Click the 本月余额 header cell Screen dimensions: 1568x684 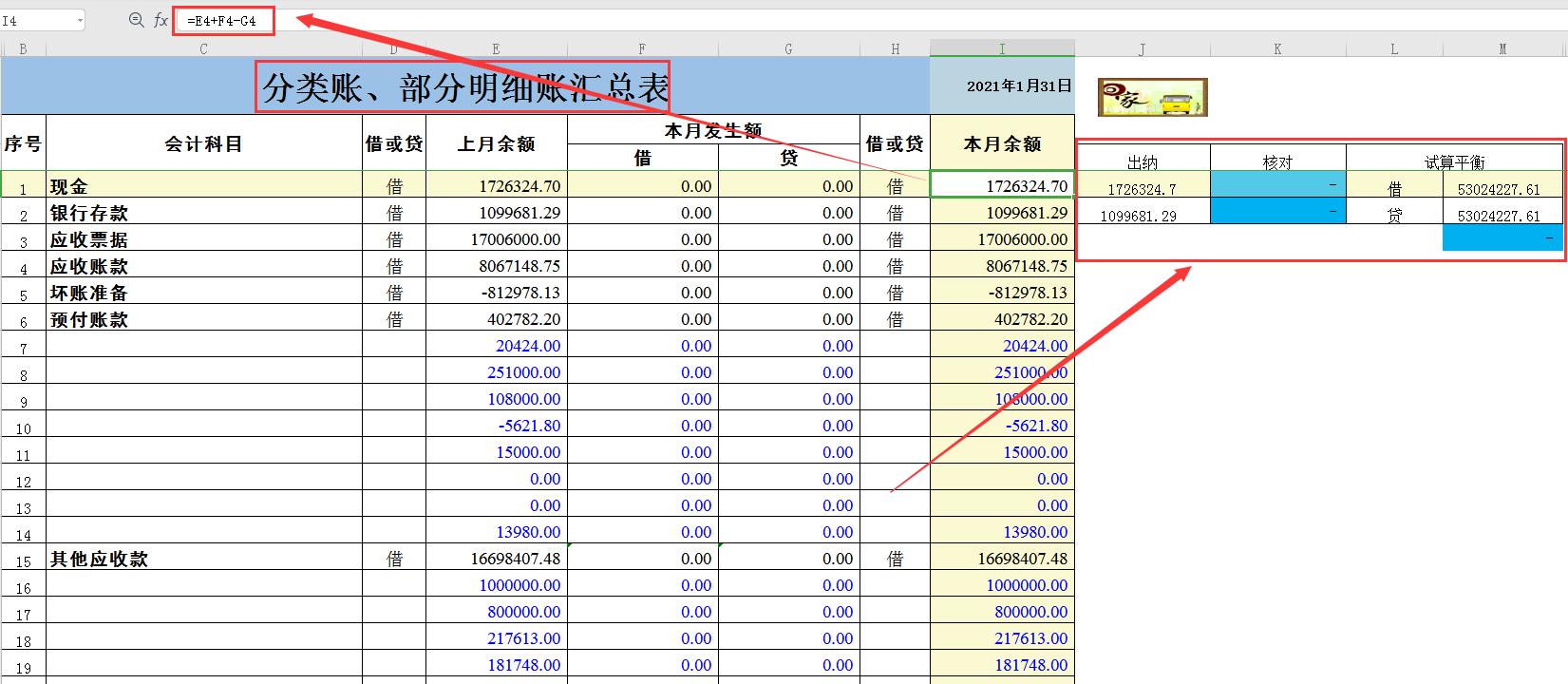tap(1002, 143)
